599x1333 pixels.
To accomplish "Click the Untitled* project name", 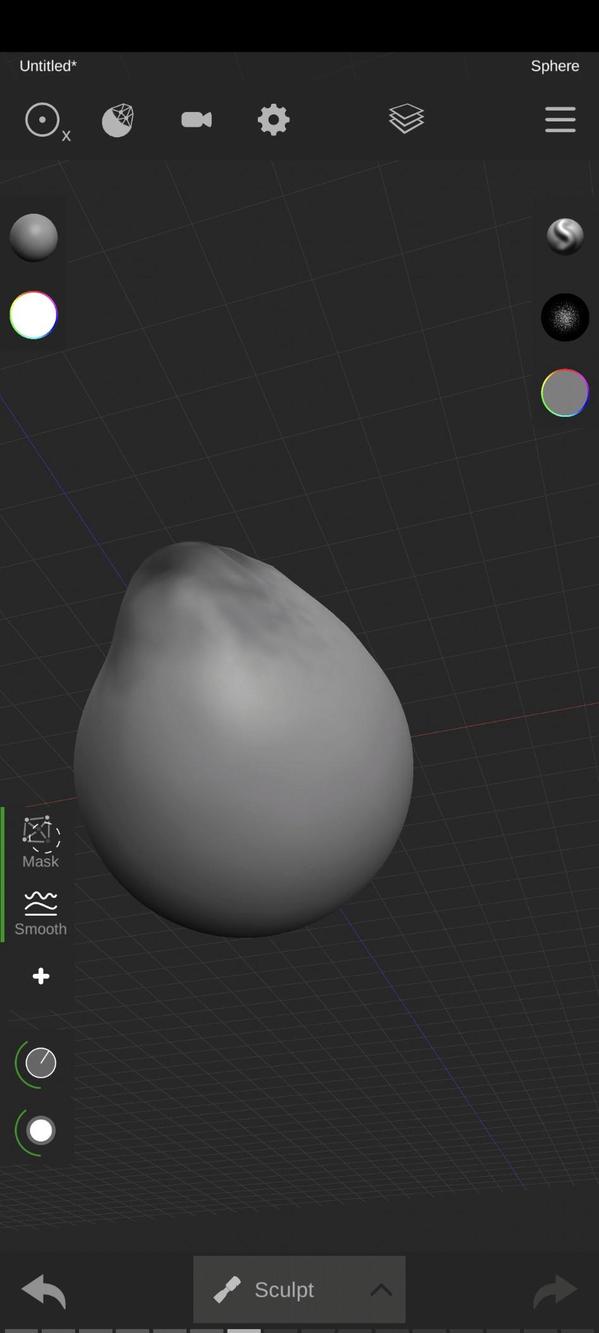I will click(x=48, y=66).
